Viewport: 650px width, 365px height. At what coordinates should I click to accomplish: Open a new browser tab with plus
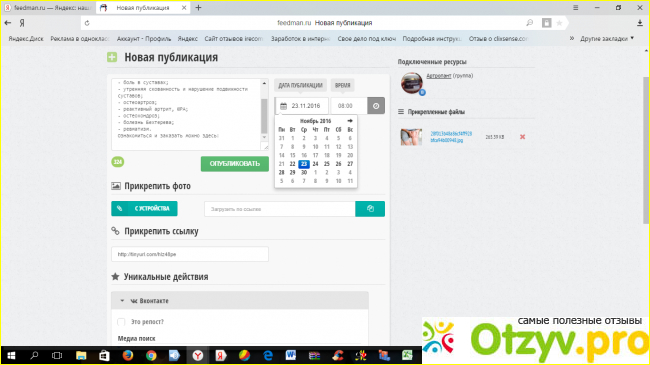click(198, 7)
